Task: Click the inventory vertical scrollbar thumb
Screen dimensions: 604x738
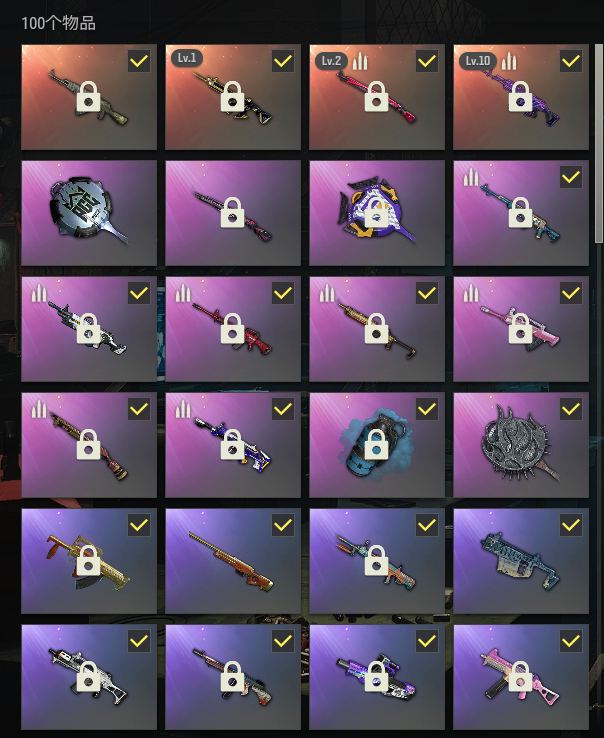Action: (599, 144)
